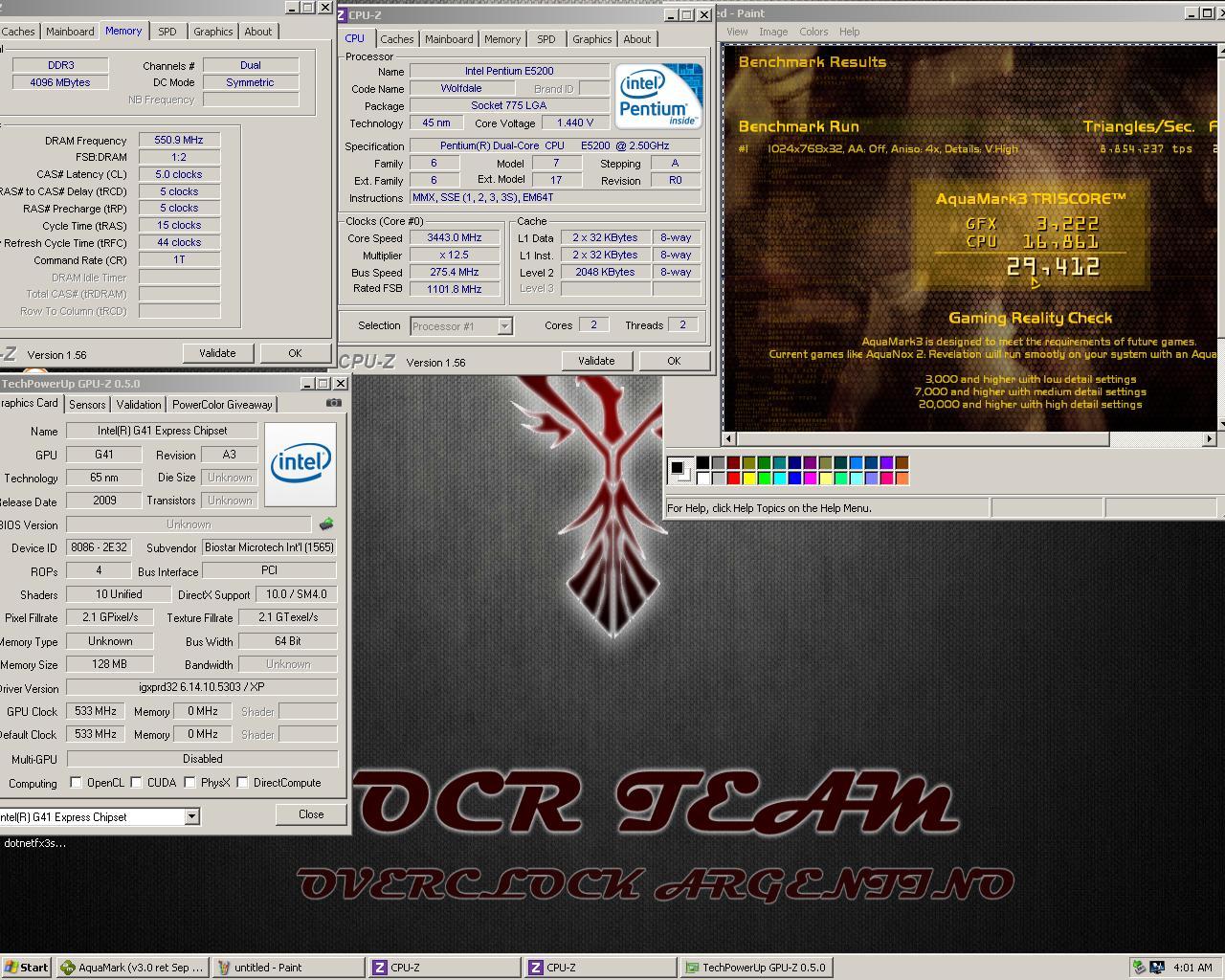This screenshot has width=1225, height=980.
Task: Open the Colors menu in Paint
Action: click(813, 32)
